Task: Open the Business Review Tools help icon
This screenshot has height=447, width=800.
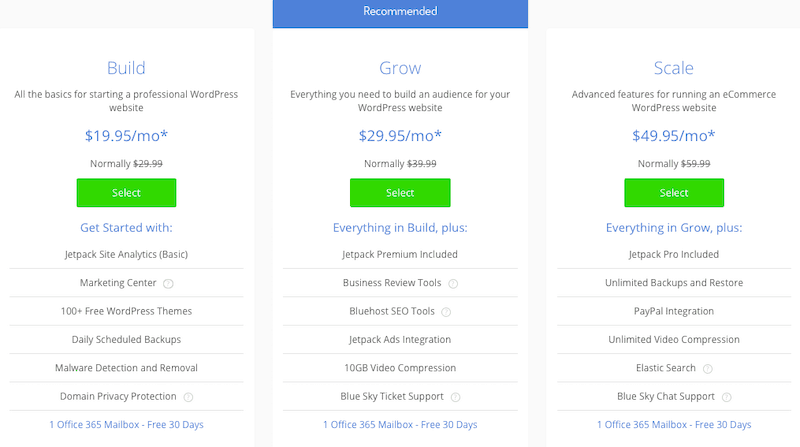Action: click(453, 283)
